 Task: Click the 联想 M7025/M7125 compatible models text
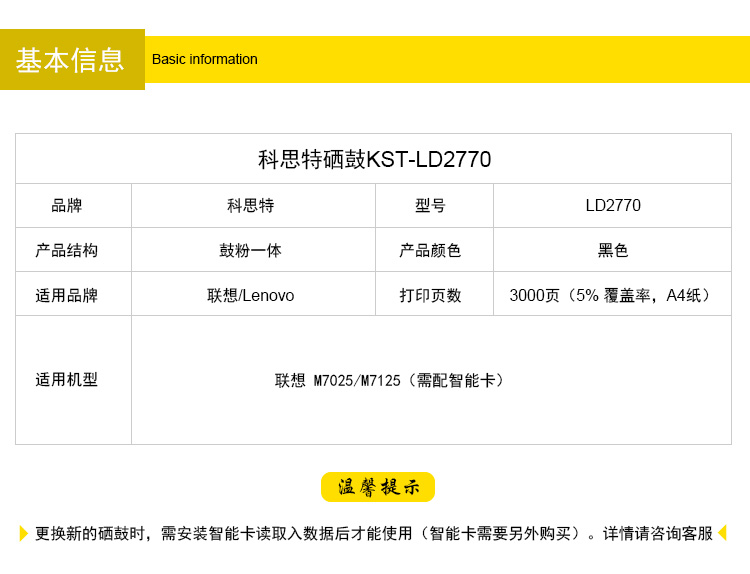(x=391, y=380)
